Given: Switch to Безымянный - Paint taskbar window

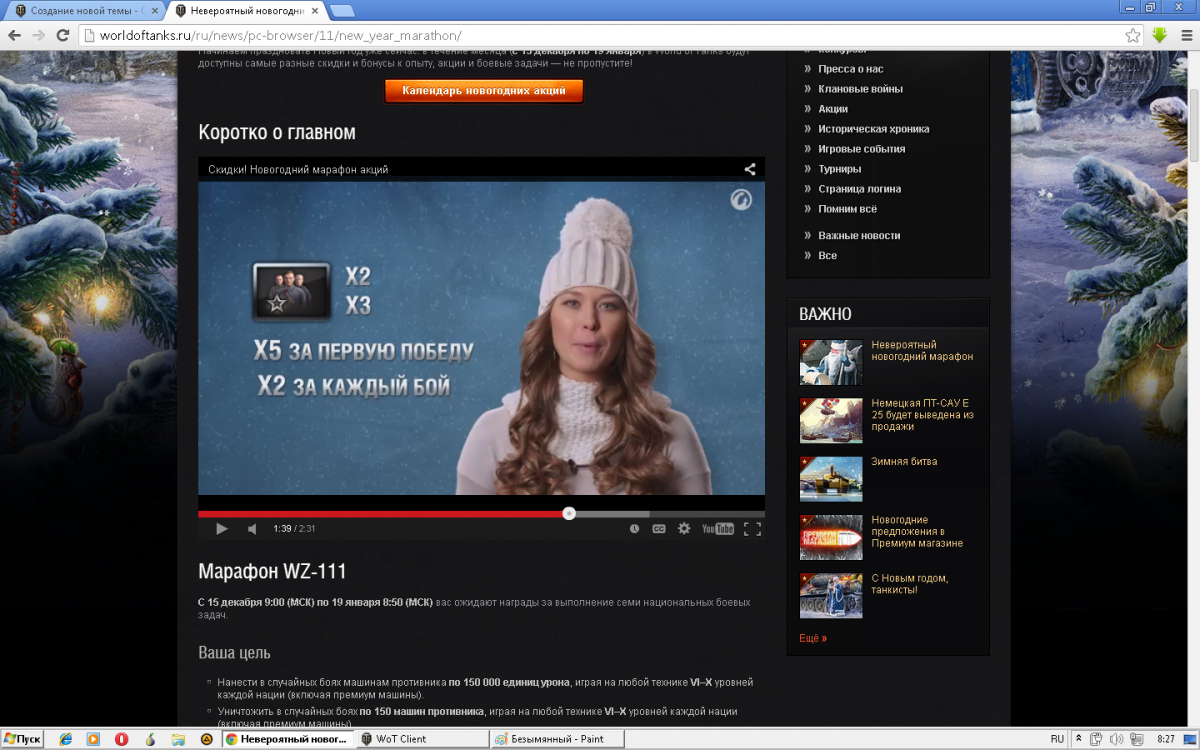Looking at the screenshot, I should [x=556, y=739].
